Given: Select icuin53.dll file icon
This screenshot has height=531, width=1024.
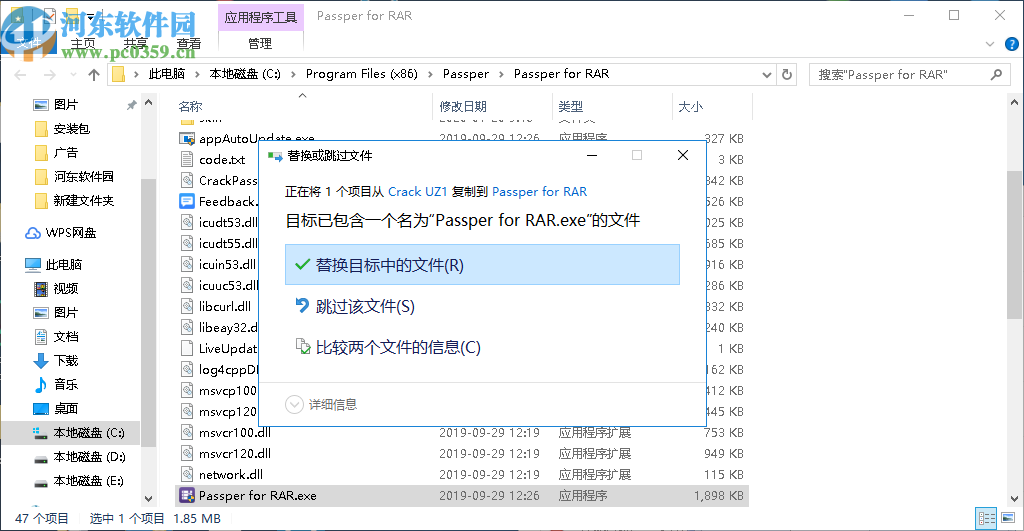Looking at the screenshot, I should tap(187, 265).
